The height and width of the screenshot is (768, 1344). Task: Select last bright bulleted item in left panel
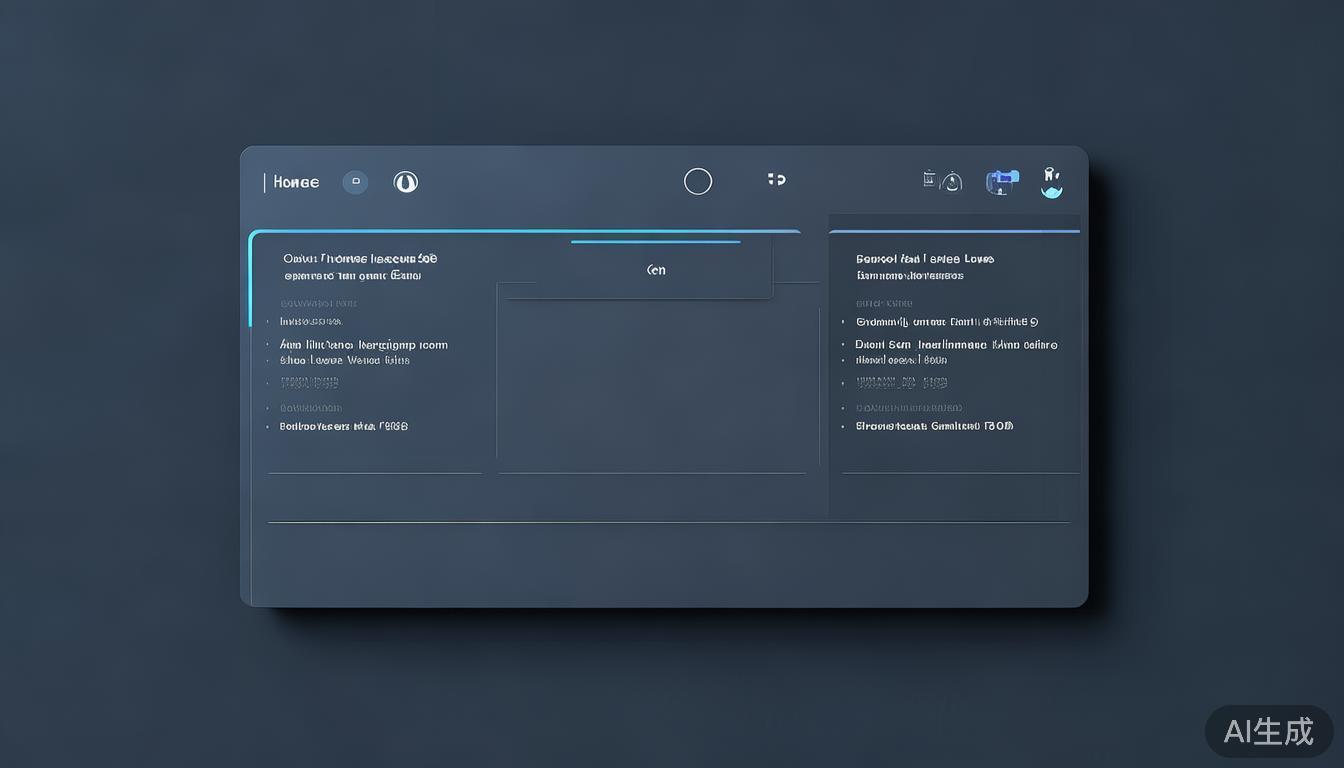[344, 426]
